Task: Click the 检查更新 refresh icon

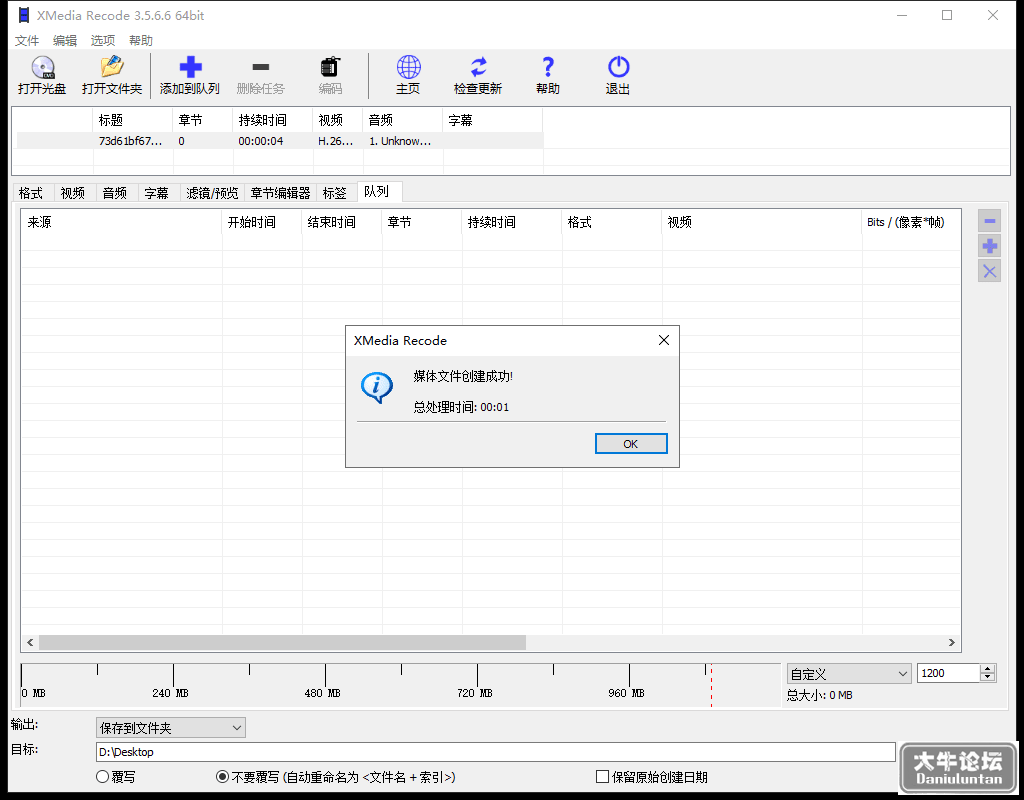Action: tap(478, 67)
